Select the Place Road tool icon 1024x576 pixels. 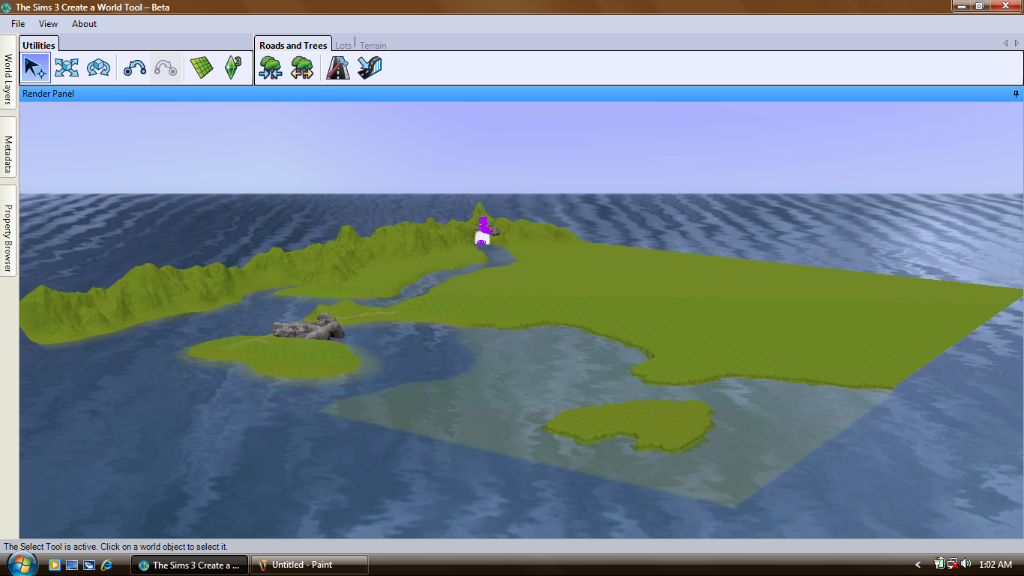(x=338, y=68)
